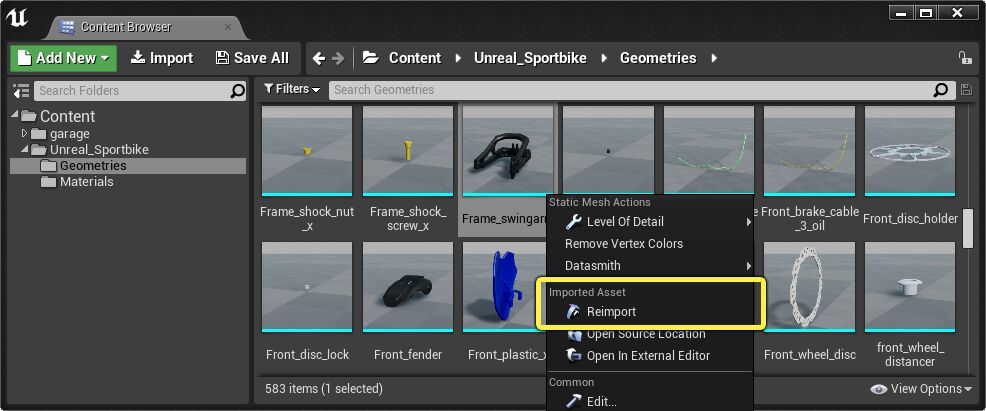Image resolution: width=986 pixels, height=411 pixels.
Task: Collapse the Unreal_Sportbike folder
Action: (x=25, y=150)
